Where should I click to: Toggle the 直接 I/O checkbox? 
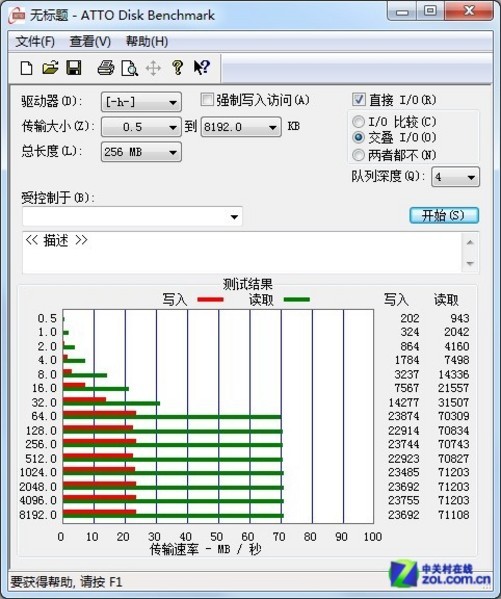358,100
